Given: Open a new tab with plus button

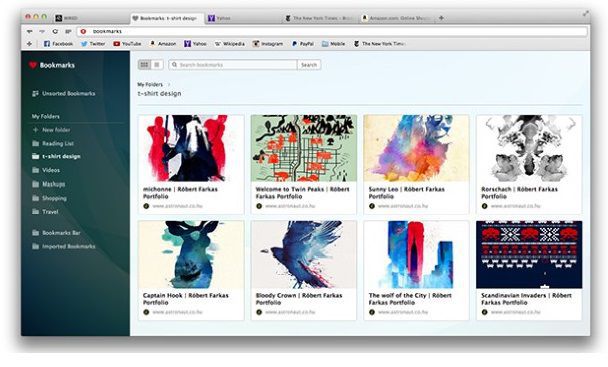Looking at the screenshot, I should click(441, 18).
